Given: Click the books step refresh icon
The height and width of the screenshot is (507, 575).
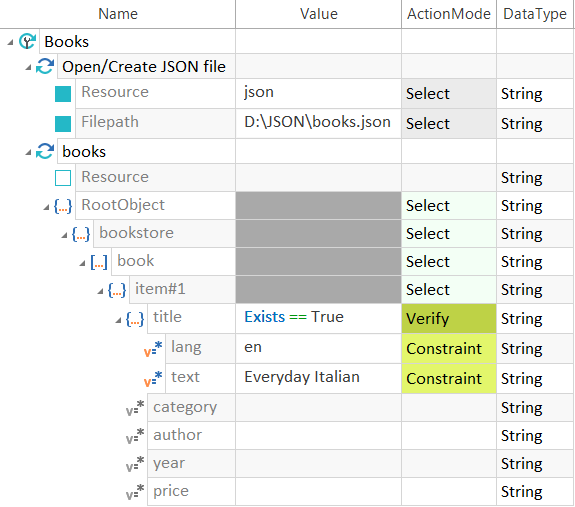Looking at the screenshot, I should (x=45, y=151).
